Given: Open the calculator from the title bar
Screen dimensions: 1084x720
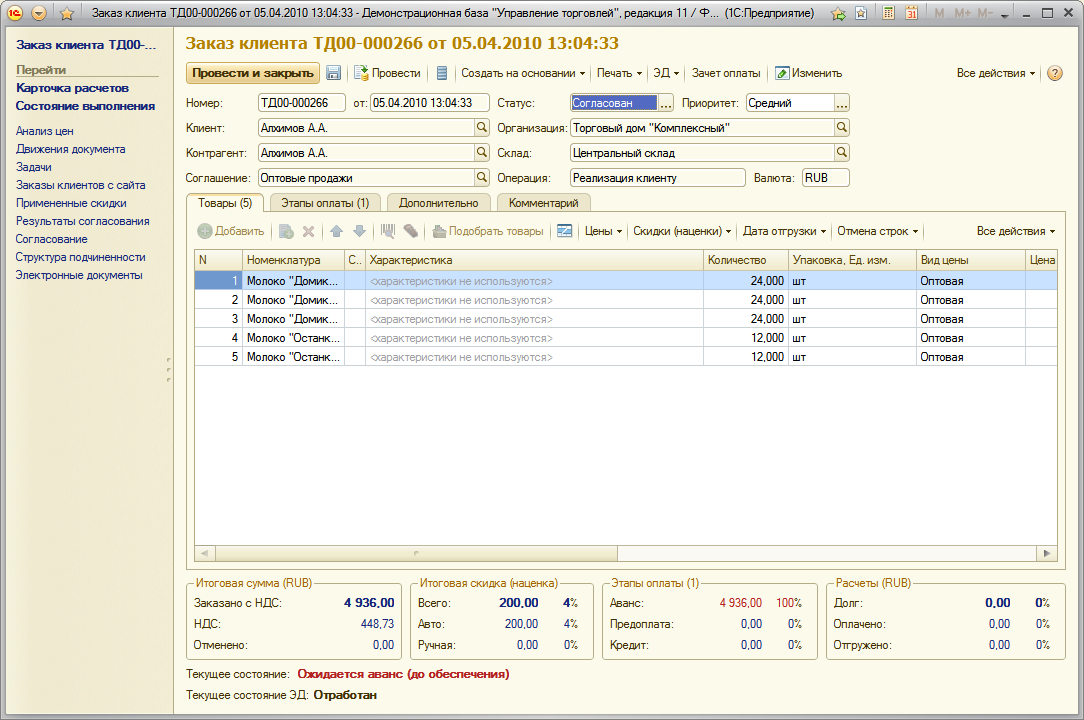Looking at the screenshot, I should point(889,14).
